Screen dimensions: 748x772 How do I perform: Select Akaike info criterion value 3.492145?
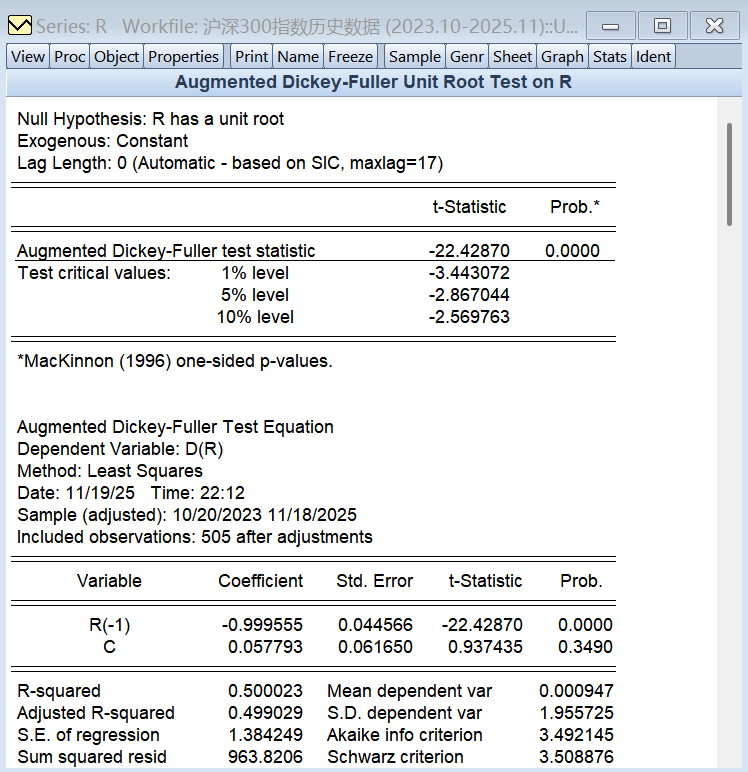pyautogui.click(x=576, y=735)
